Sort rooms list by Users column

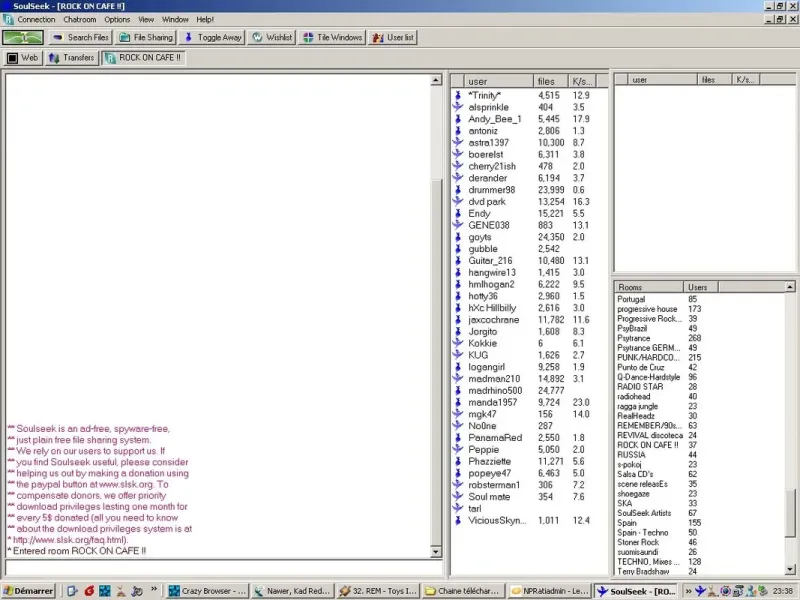click(701, 287)
